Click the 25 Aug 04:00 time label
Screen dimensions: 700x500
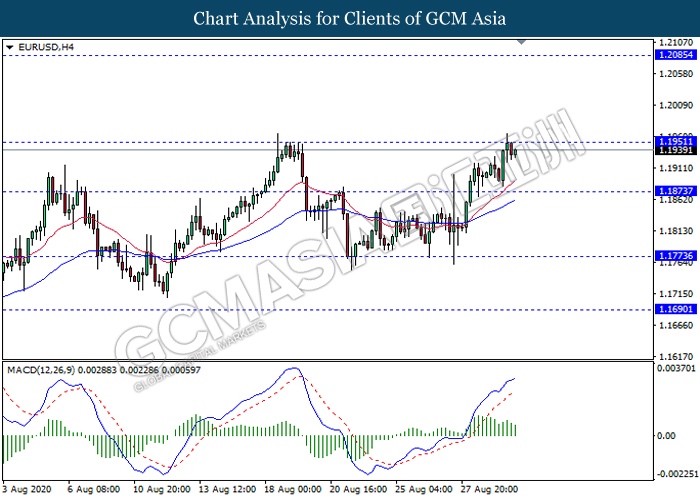click(424, 490)
